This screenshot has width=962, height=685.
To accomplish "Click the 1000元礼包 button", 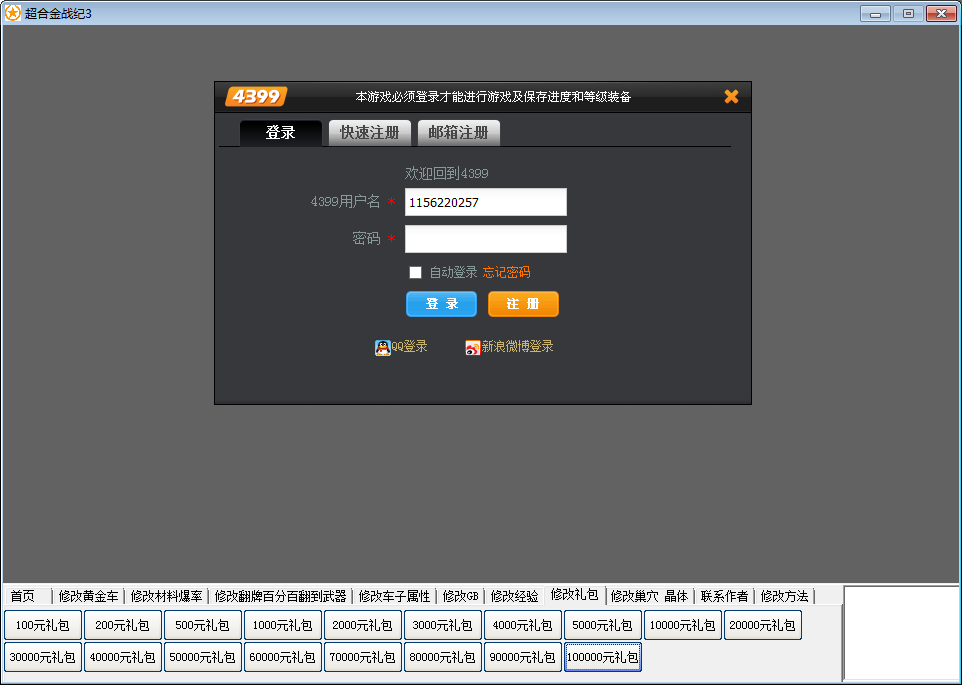I will pos(283,625).
